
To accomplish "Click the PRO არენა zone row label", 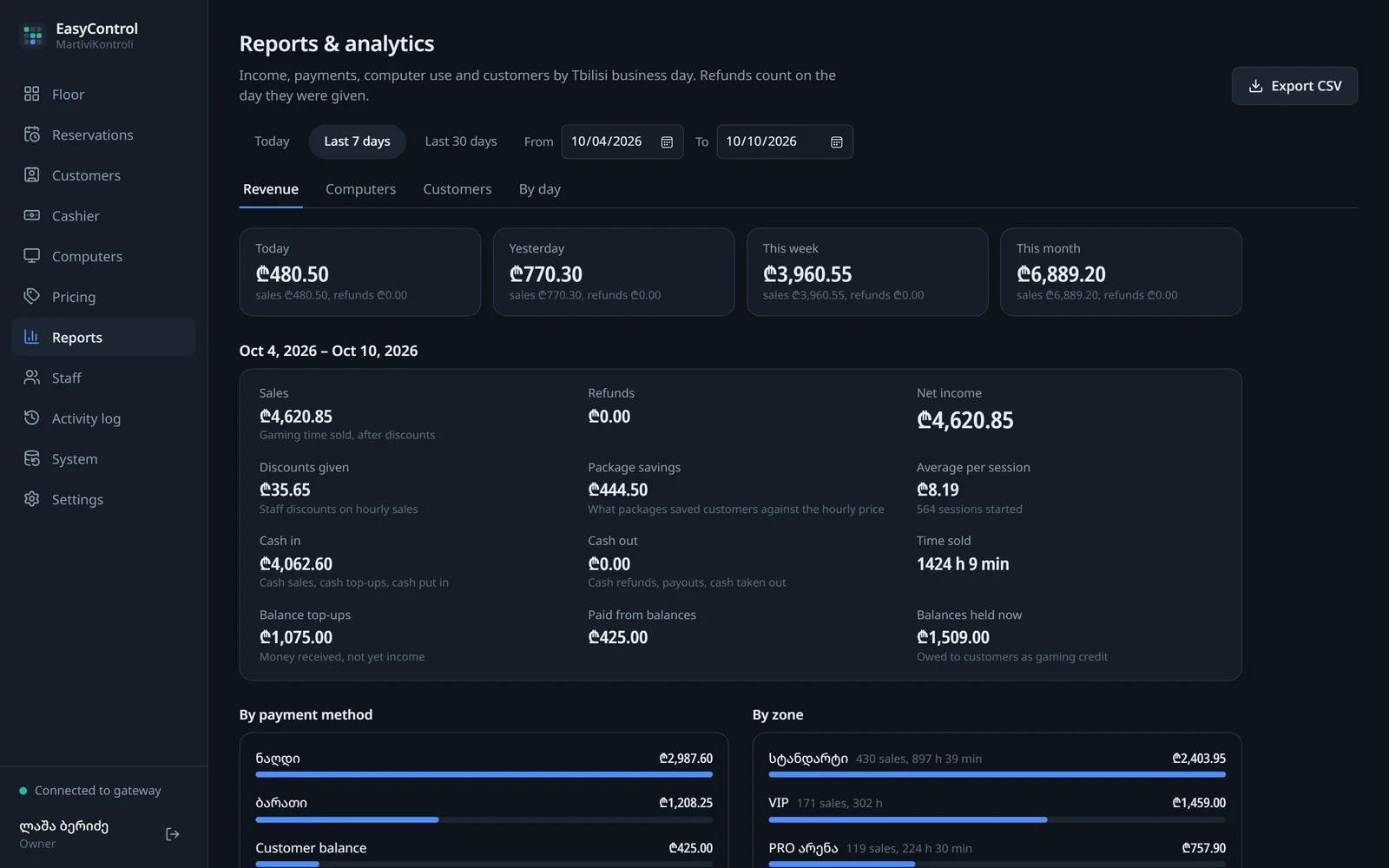I will coord(803,848).
